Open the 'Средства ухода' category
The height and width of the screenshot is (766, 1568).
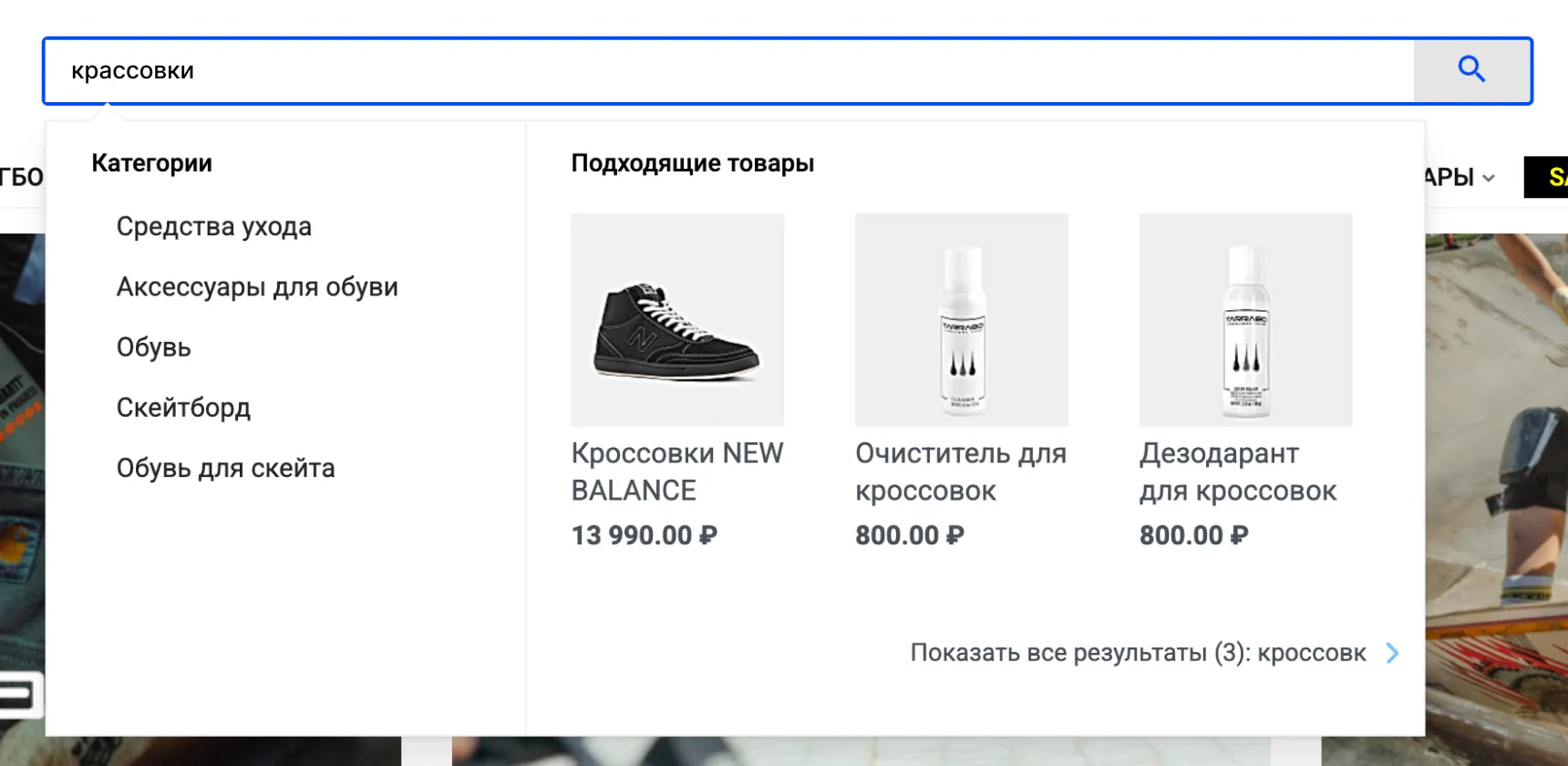tap(214, 226)
